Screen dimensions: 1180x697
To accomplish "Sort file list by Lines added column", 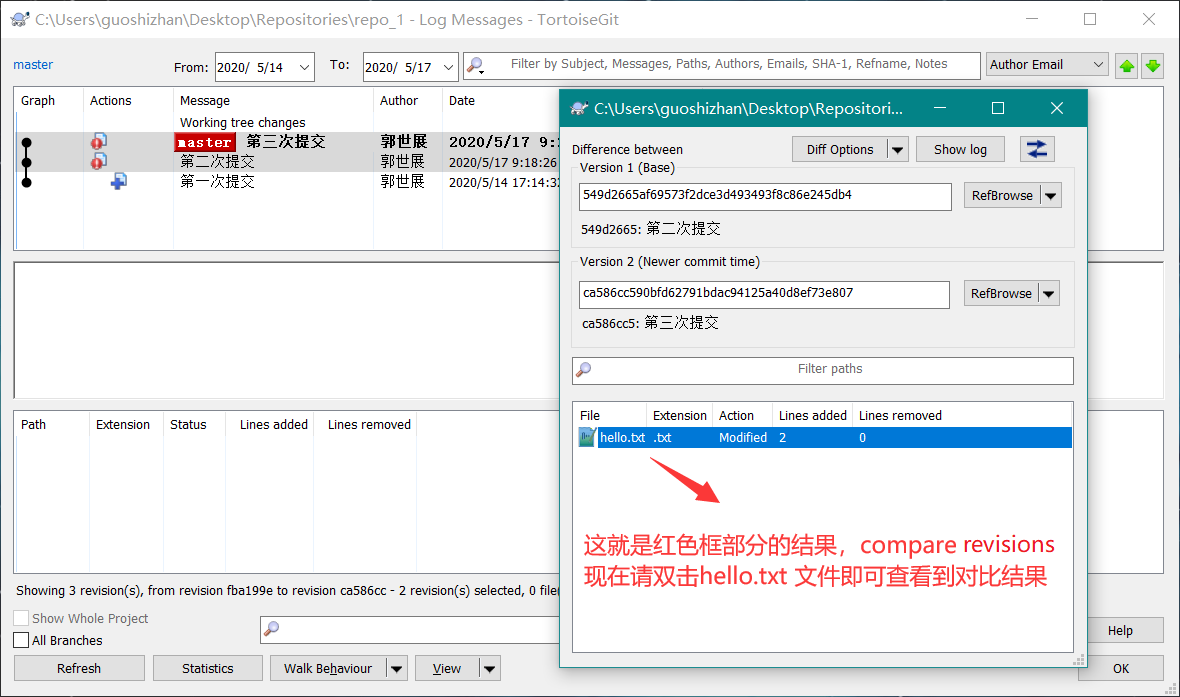I will tap(812, 415).
